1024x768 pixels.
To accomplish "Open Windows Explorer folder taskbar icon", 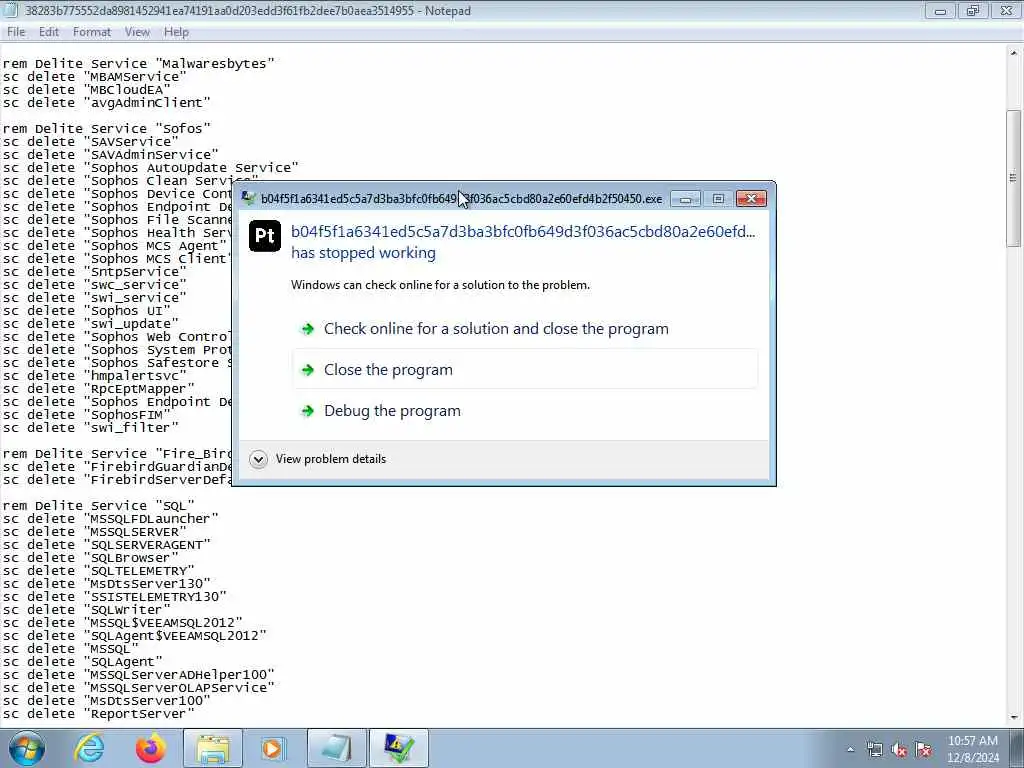I will [x=213, y=748].
